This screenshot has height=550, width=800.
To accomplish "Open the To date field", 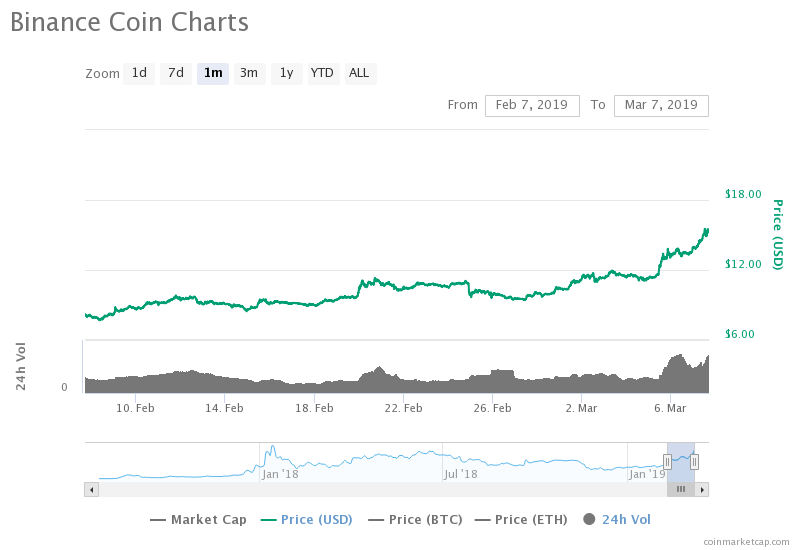I will [661, 105].
